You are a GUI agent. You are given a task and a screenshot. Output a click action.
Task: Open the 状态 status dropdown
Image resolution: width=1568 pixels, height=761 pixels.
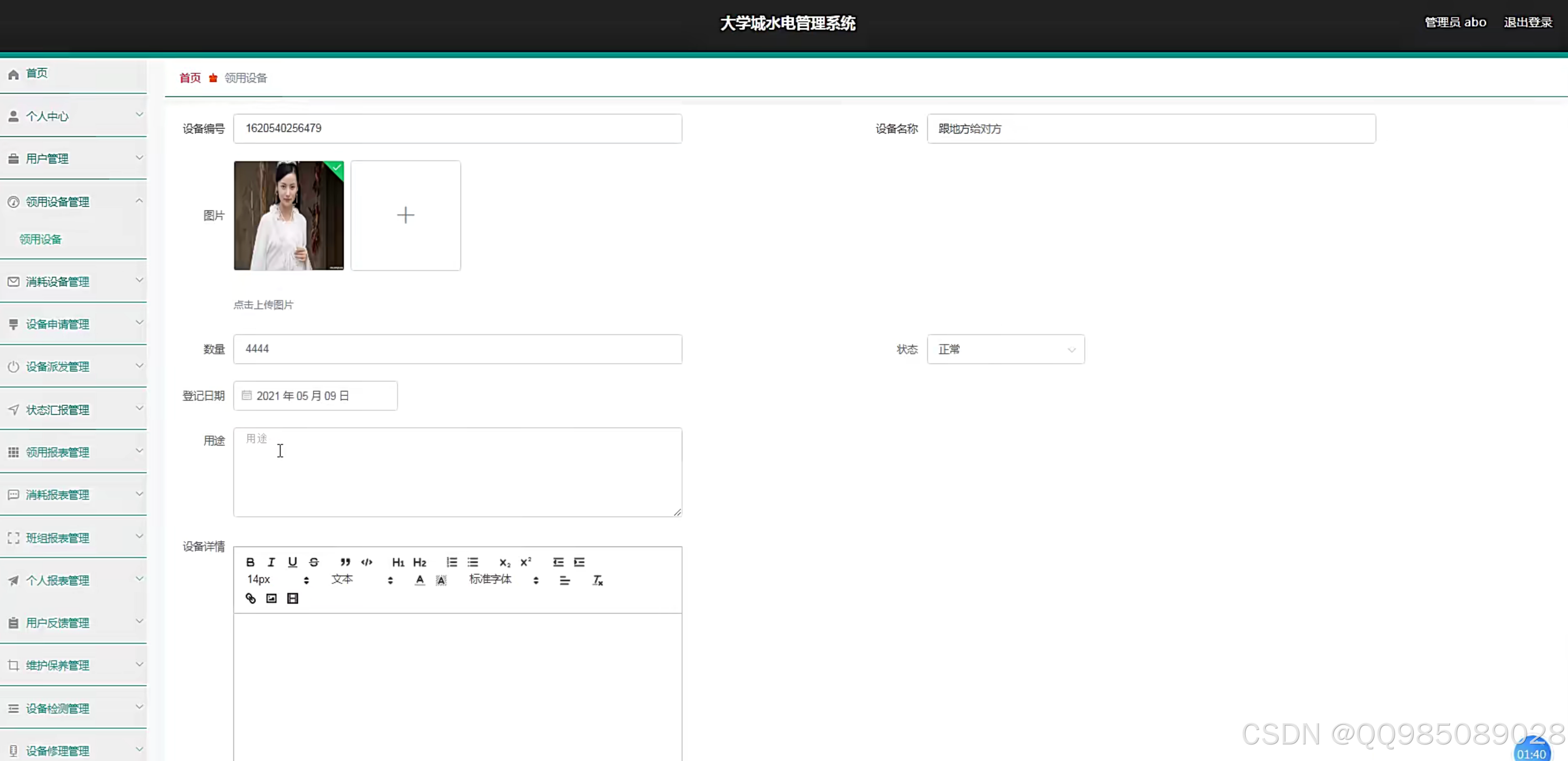[1005, 349]
